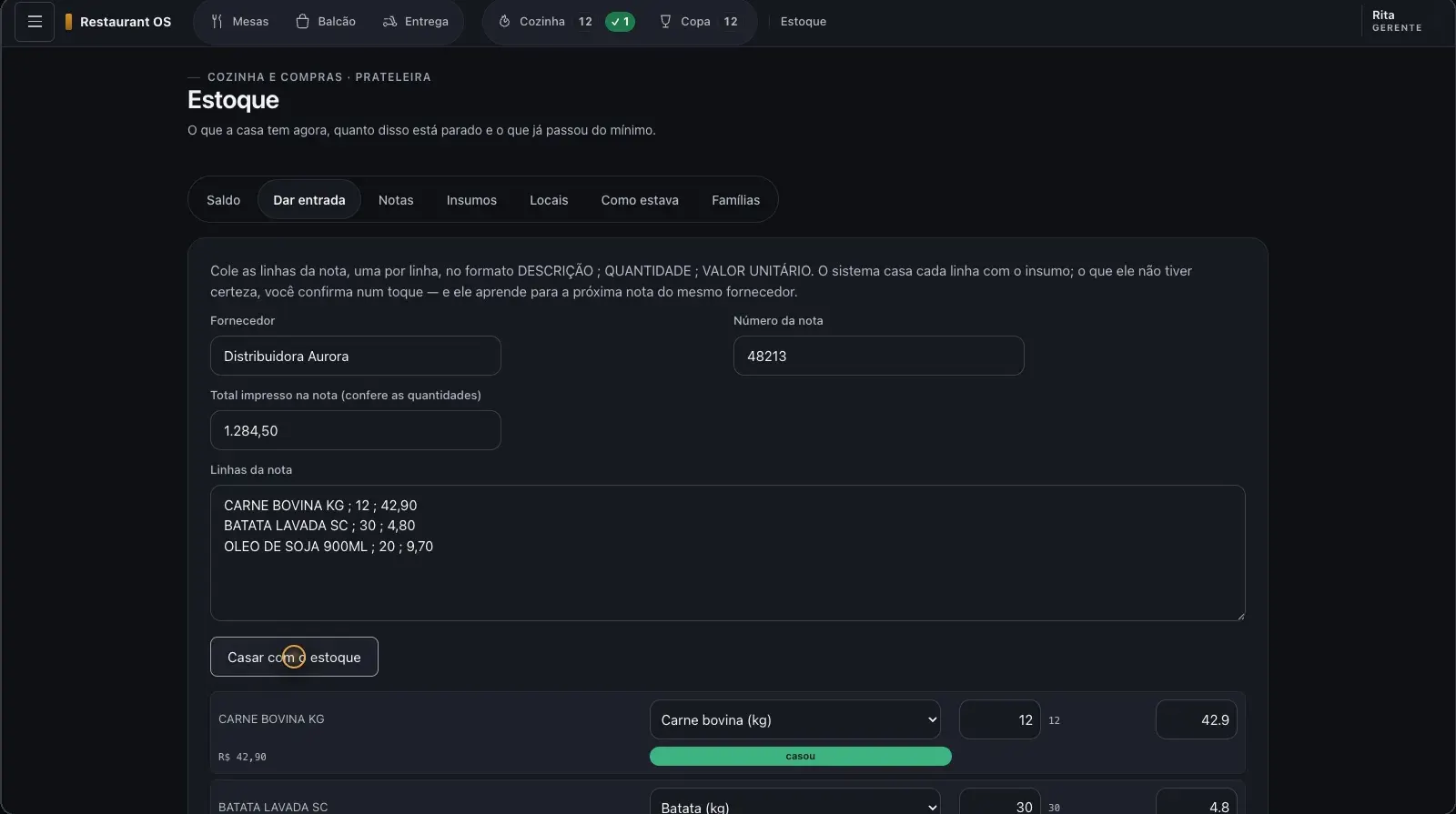1456x814 pixels.
Task: Expand the Carne bovina (kg) dropdown
Action: point(795,719)
